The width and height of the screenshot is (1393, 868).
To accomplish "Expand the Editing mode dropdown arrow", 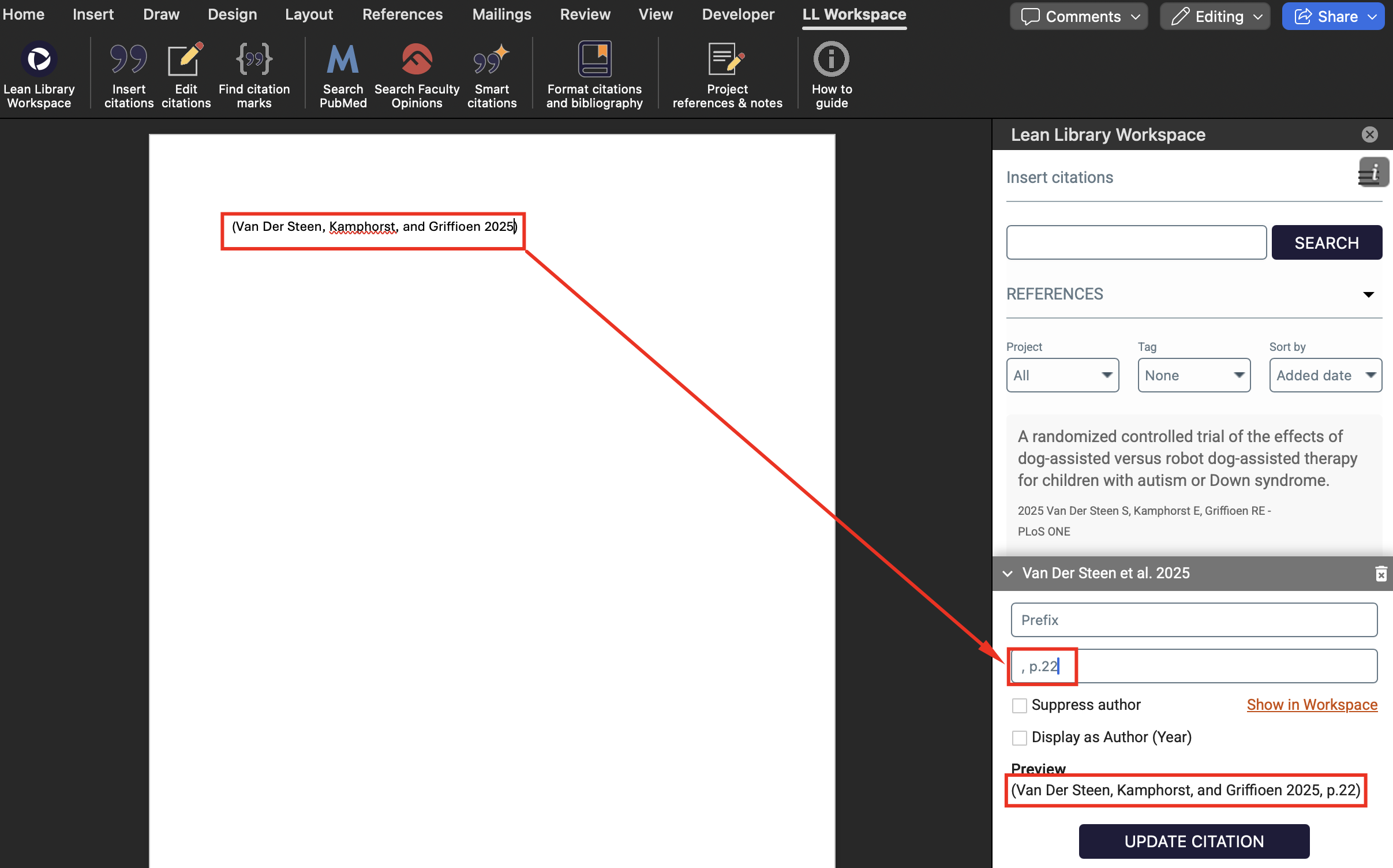I will 1259,17.
